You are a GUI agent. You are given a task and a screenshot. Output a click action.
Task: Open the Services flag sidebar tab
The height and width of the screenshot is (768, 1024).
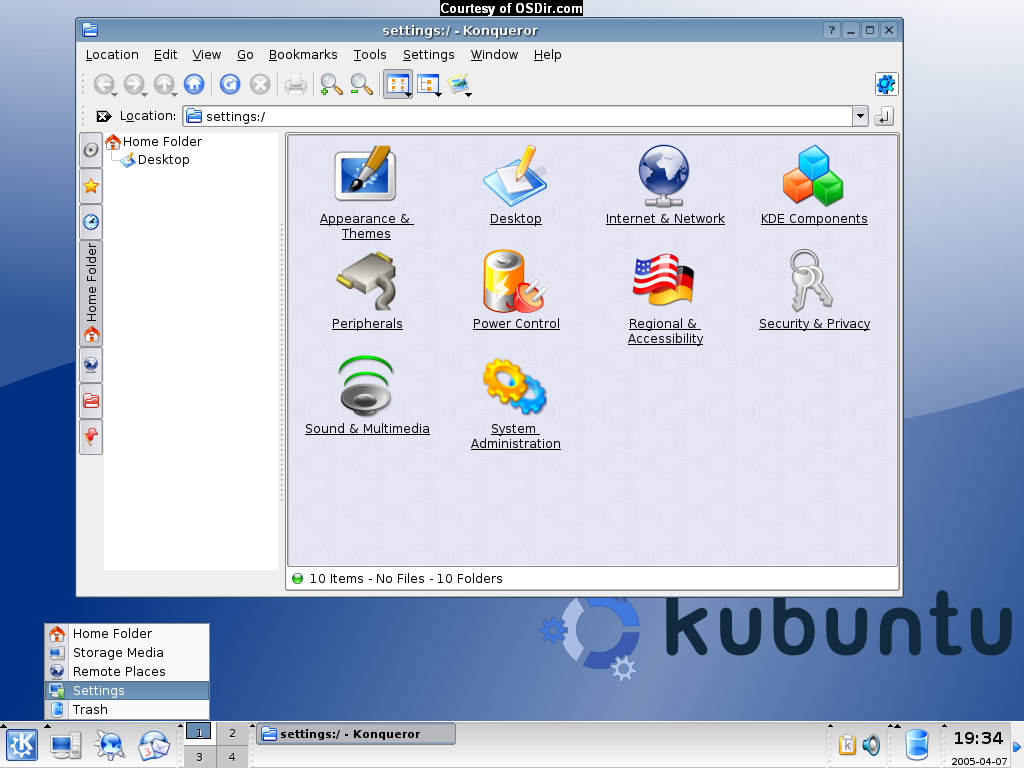click(x=91, y=436)
